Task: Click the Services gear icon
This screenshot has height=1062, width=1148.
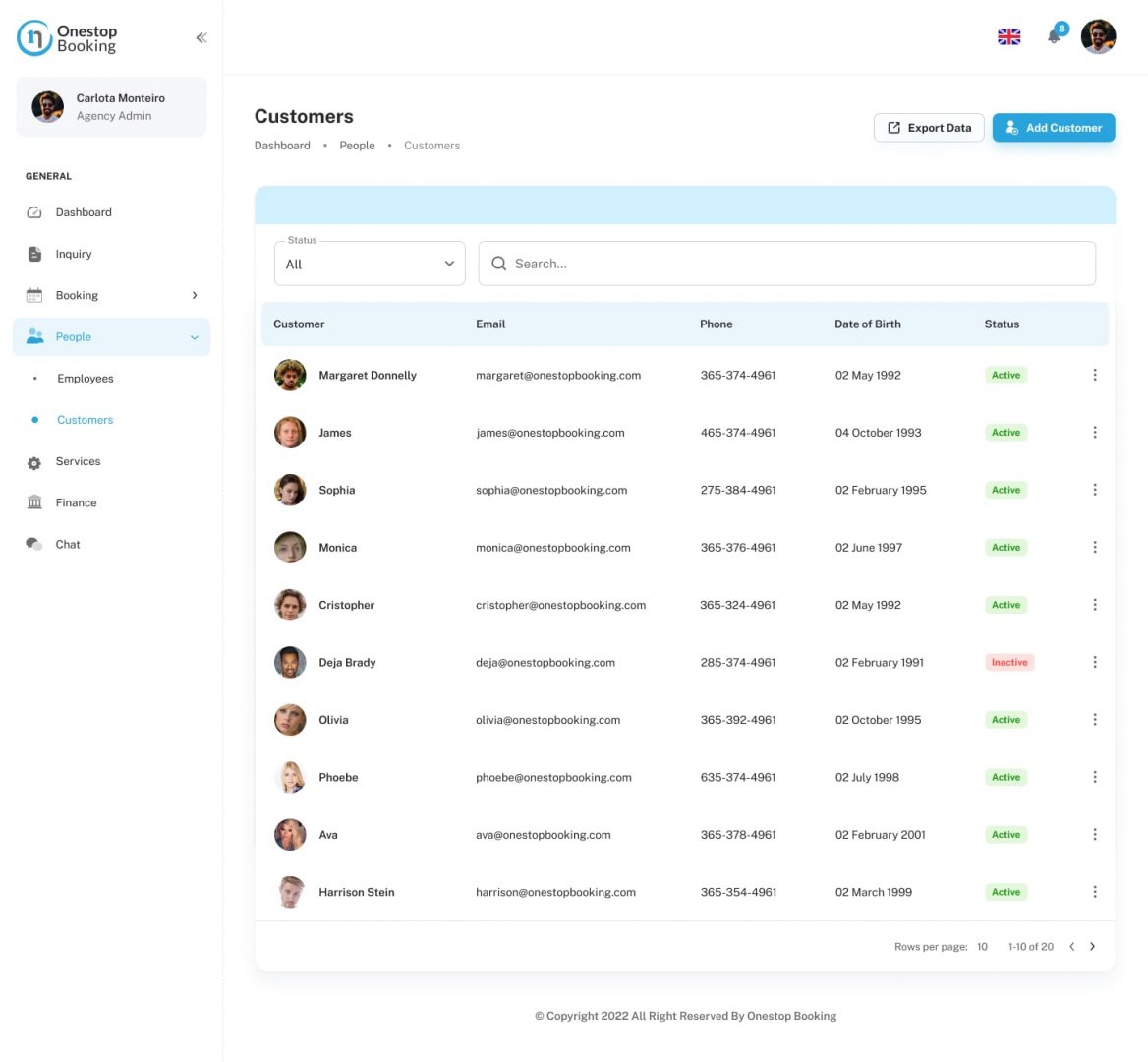Action: click(x=35, y=461)
